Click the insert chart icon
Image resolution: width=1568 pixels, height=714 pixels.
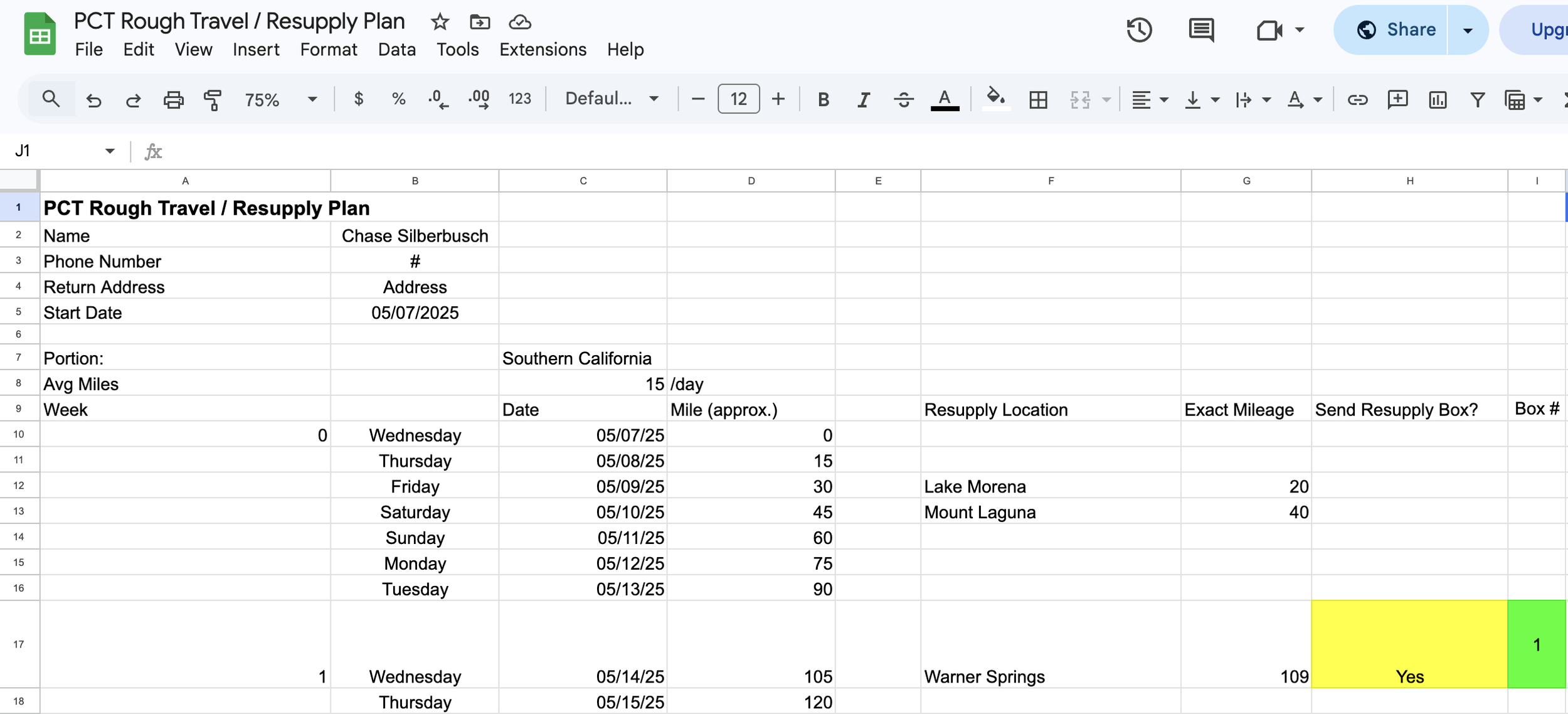click(1438, 99)
